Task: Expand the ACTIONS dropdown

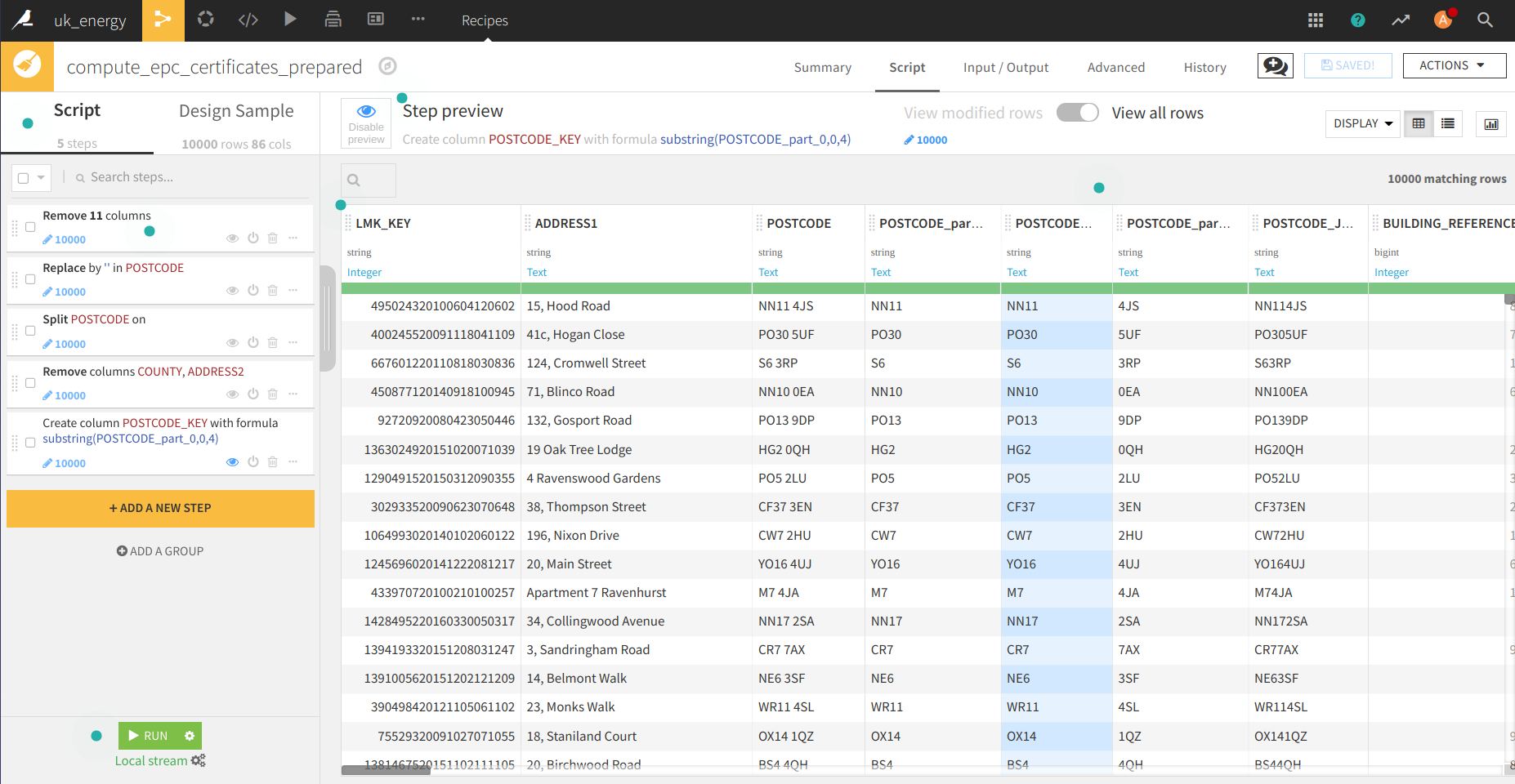Action: (1454, 65)
